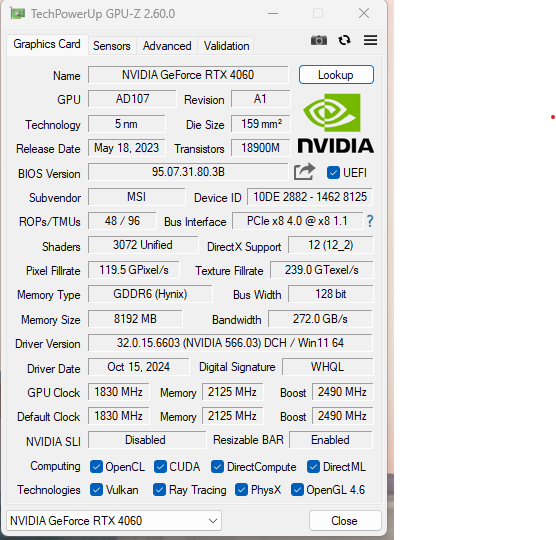Toggle the Vulkan checkbox
556x540 pixels.
pos(96,490)
